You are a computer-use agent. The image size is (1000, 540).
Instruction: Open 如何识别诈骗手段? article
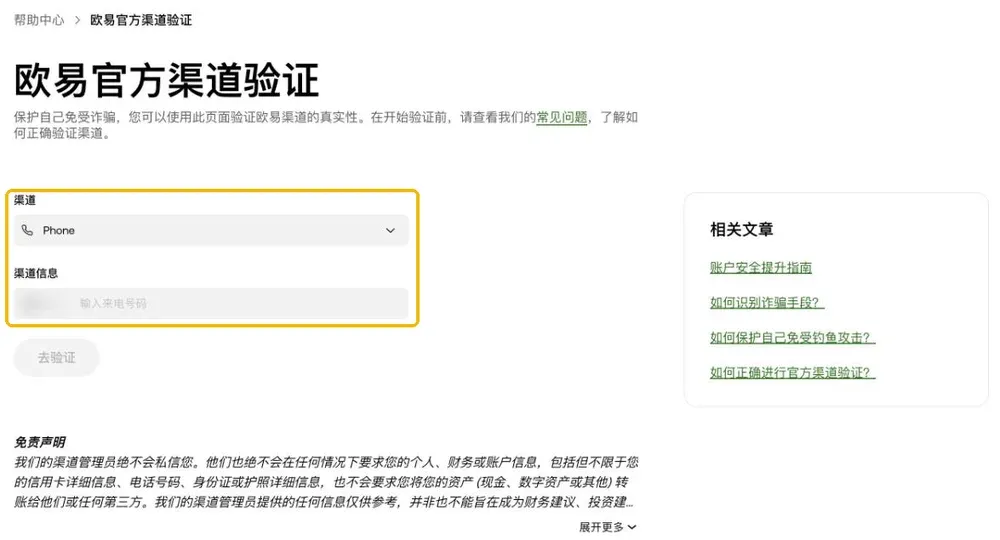(x=767, y=303)
